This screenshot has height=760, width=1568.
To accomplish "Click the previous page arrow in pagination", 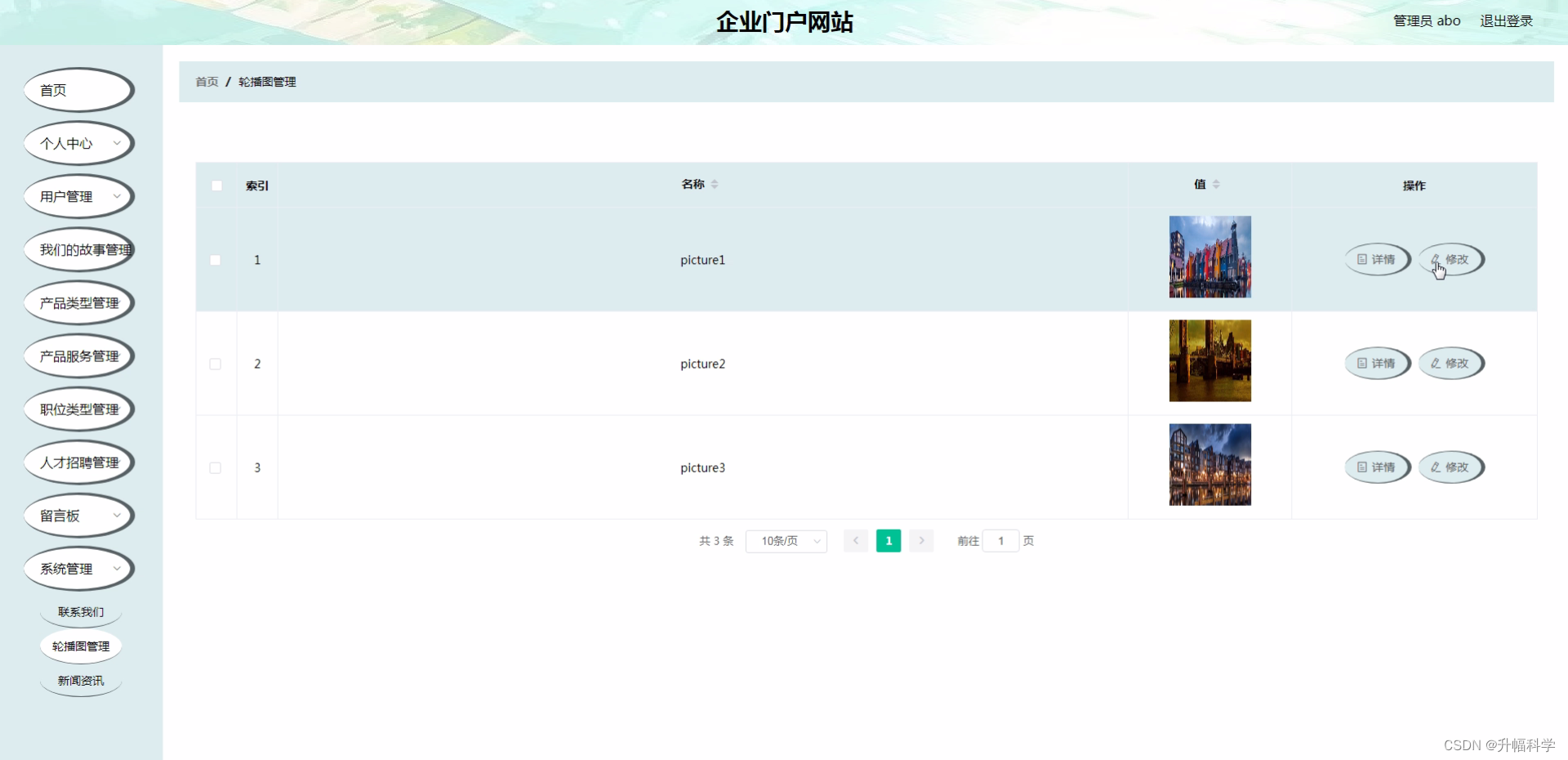I will coord(855,540).
